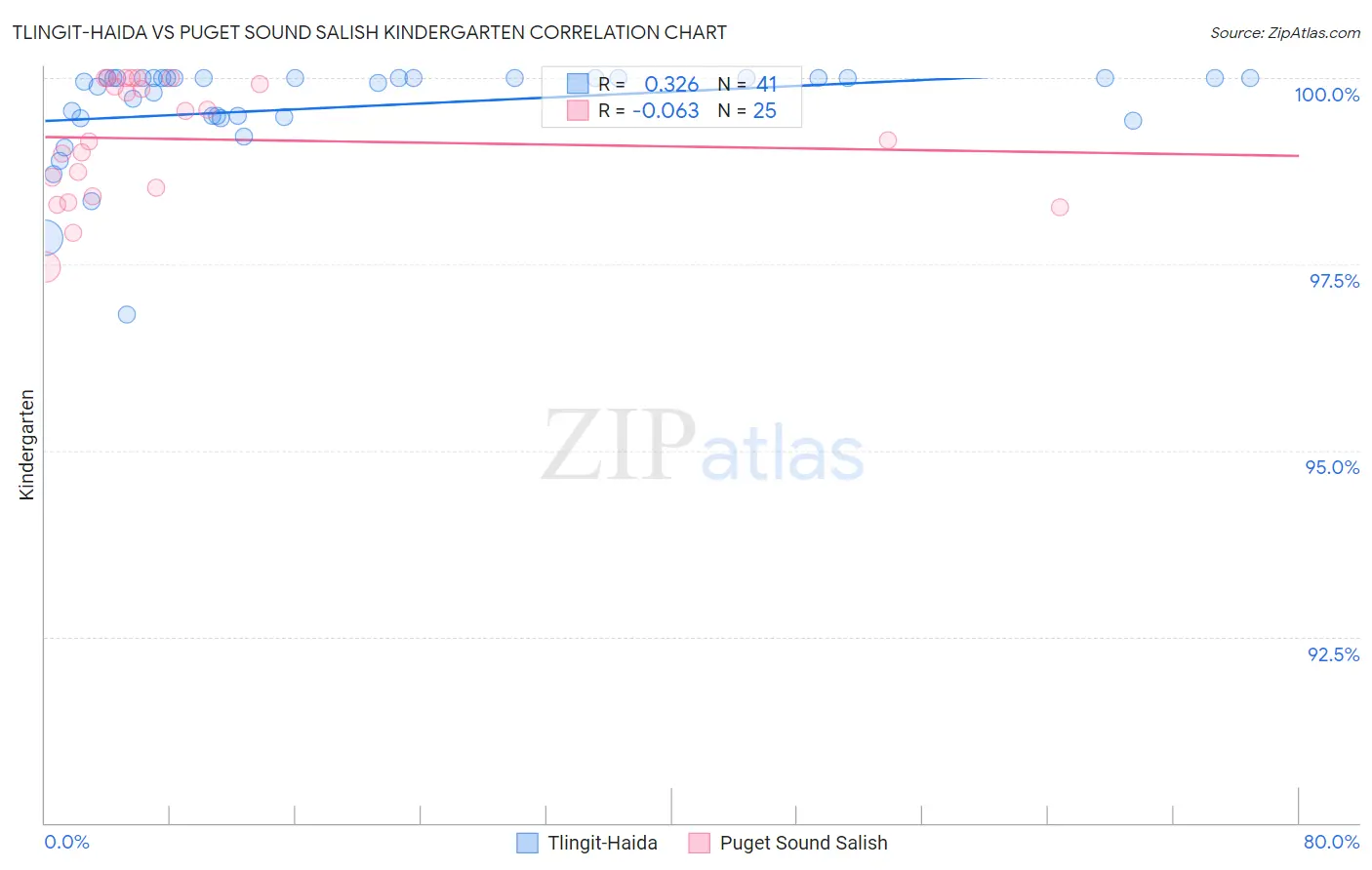Click the 80.0% x-axis label
Screen dimensions: 1372x870
click(1331, 842)
